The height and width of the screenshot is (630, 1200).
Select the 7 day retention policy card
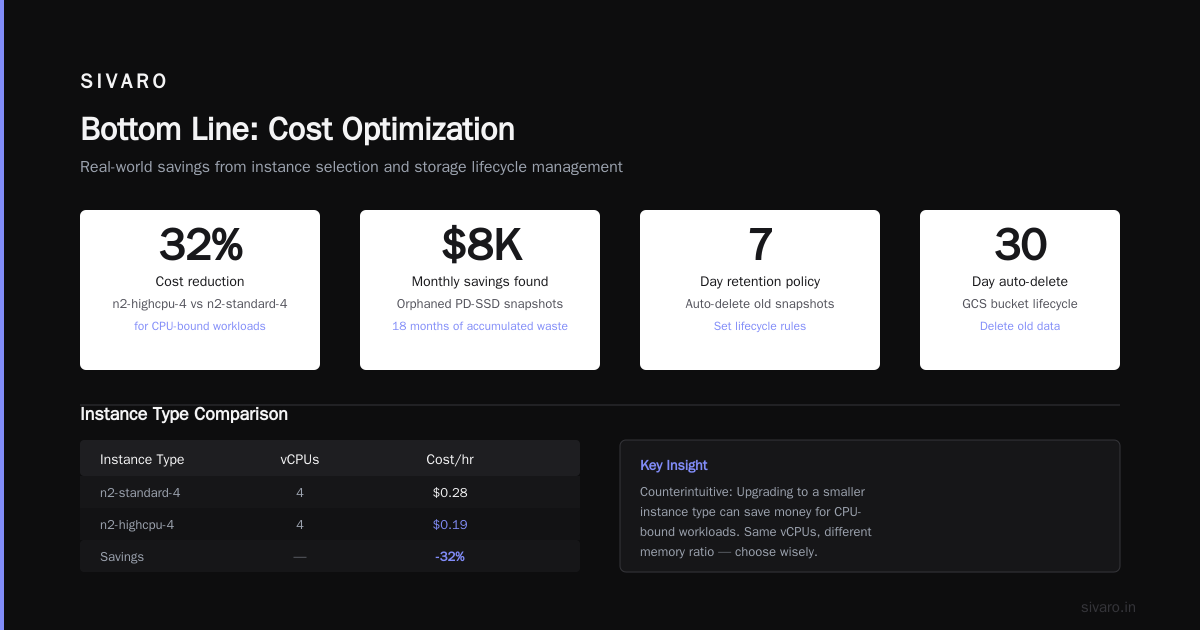pyautogui.click(x=760, y=290)
